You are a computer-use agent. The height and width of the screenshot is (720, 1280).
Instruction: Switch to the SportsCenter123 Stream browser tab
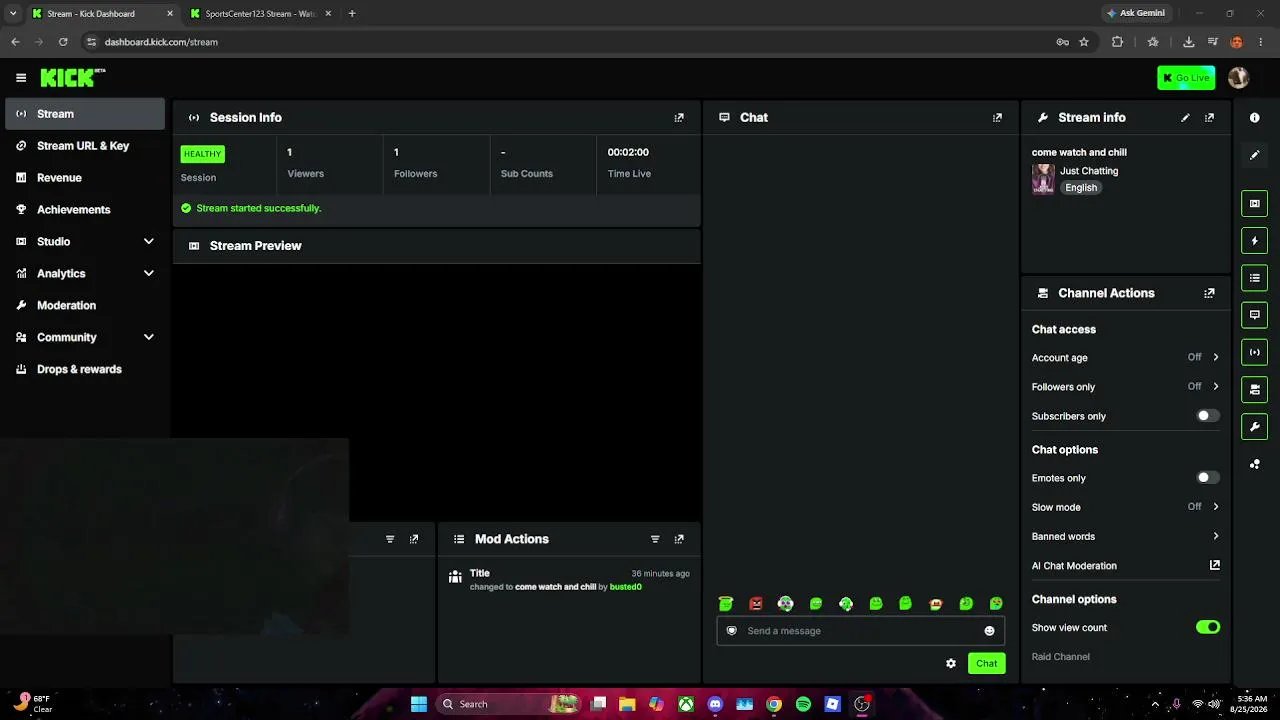click(x=260, y=14)
